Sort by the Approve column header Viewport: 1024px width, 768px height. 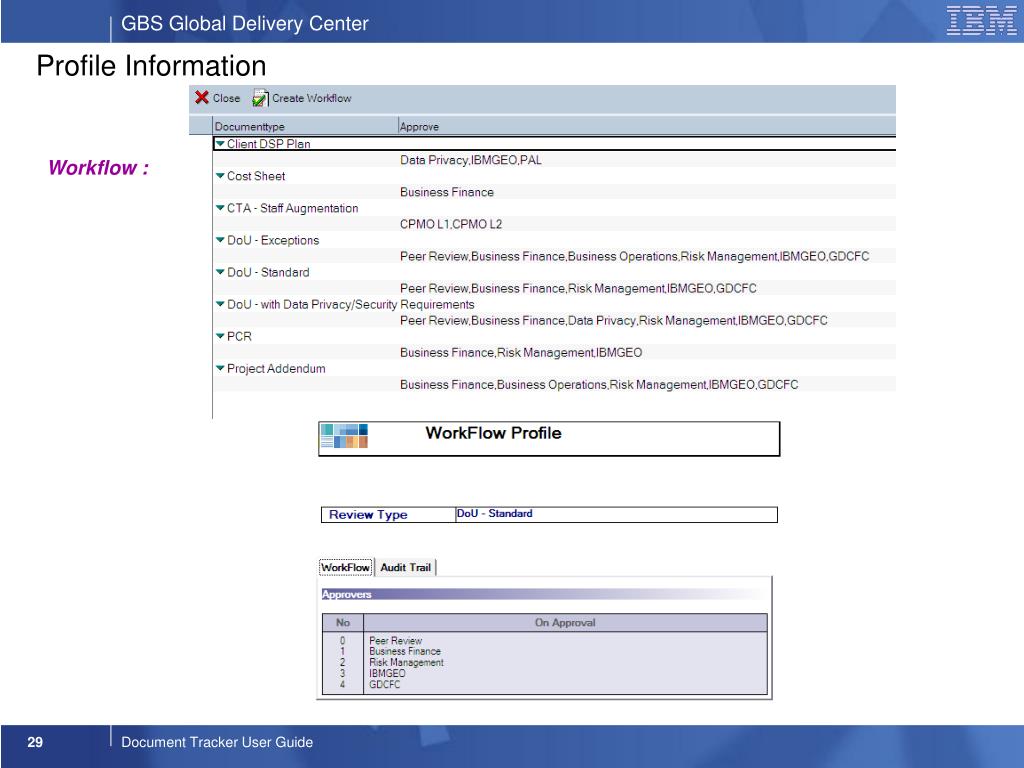pyautogui.click(x=647, y=126)
